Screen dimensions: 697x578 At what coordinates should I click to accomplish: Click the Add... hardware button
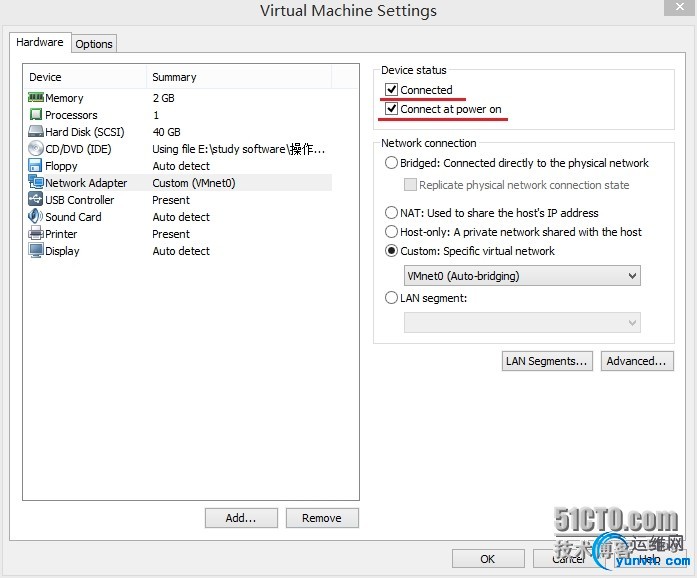(241, 518)
